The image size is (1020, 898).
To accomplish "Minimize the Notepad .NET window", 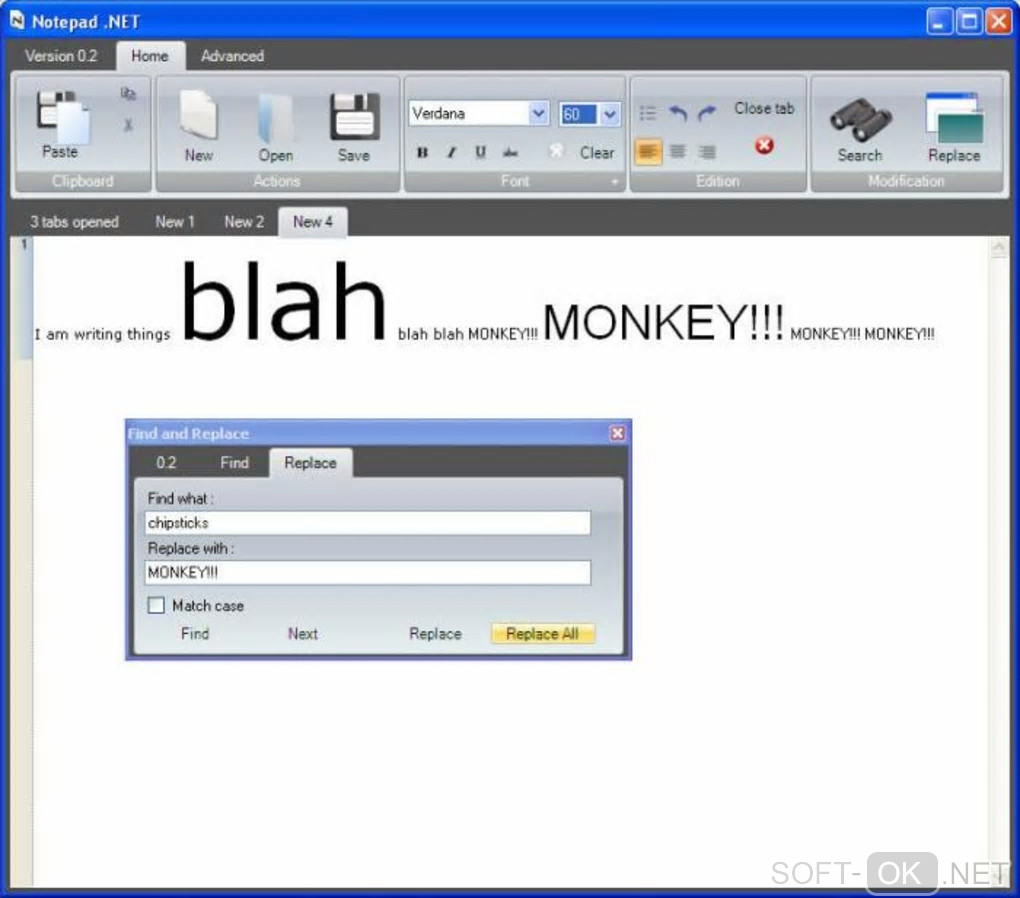I will 939,21.
